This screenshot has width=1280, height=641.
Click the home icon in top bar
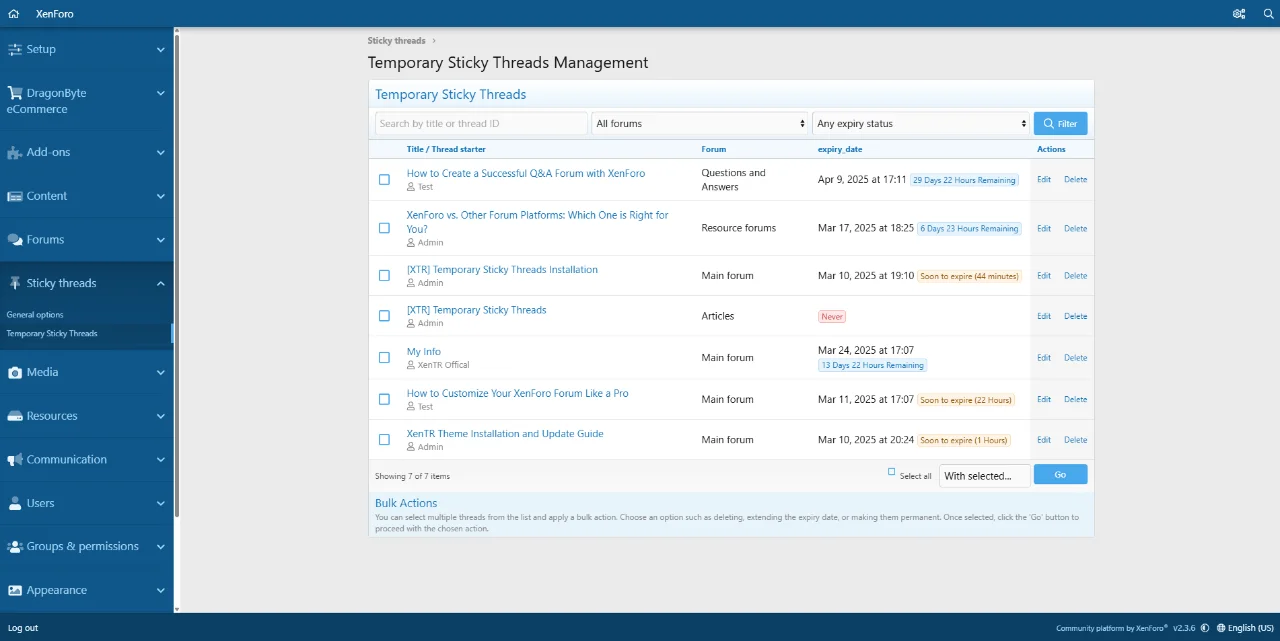pyautogui.click(x=14, y=14)
